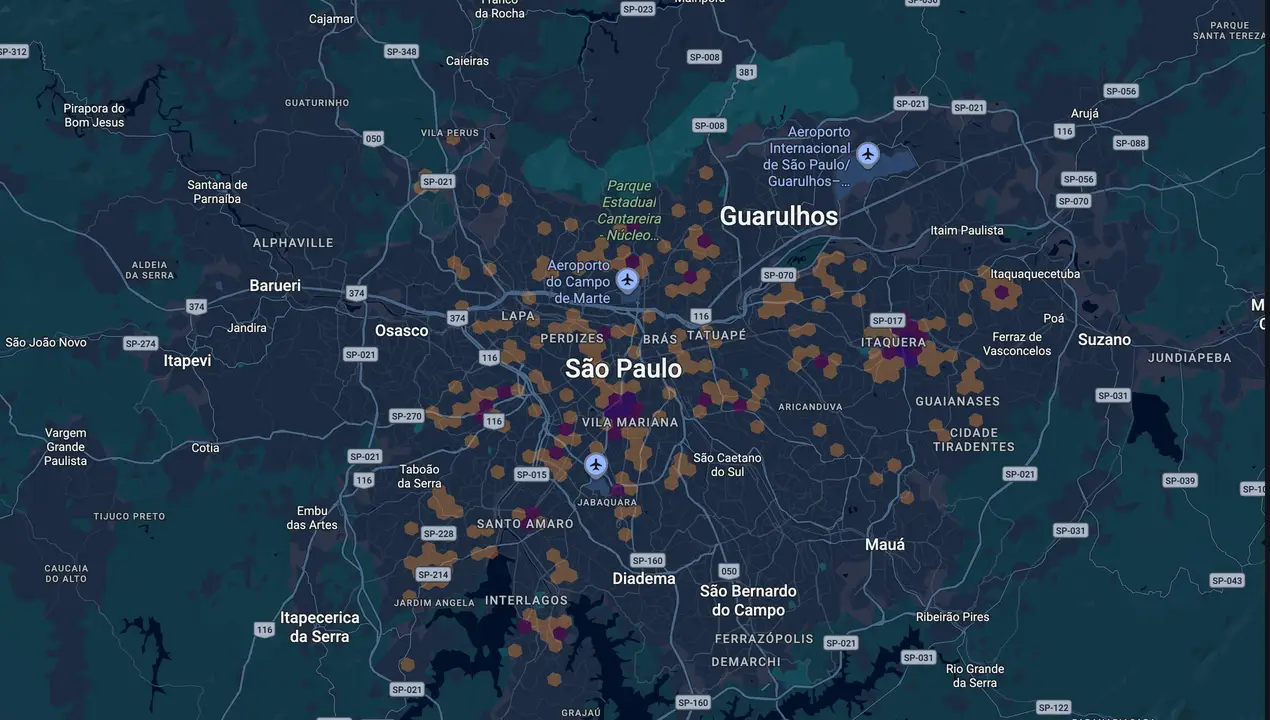Click the BRÁS district label
The image size is (1270, 720).
tap(660, 340)
